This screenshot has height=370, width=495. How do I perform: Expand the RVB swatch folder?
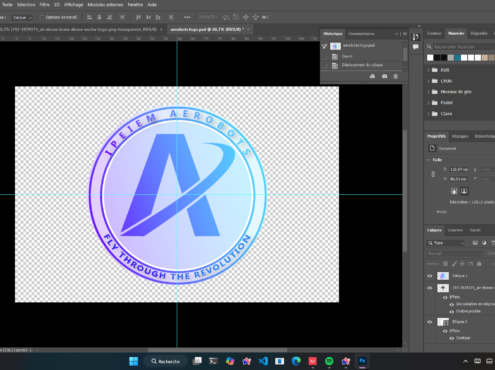[429, 70]
